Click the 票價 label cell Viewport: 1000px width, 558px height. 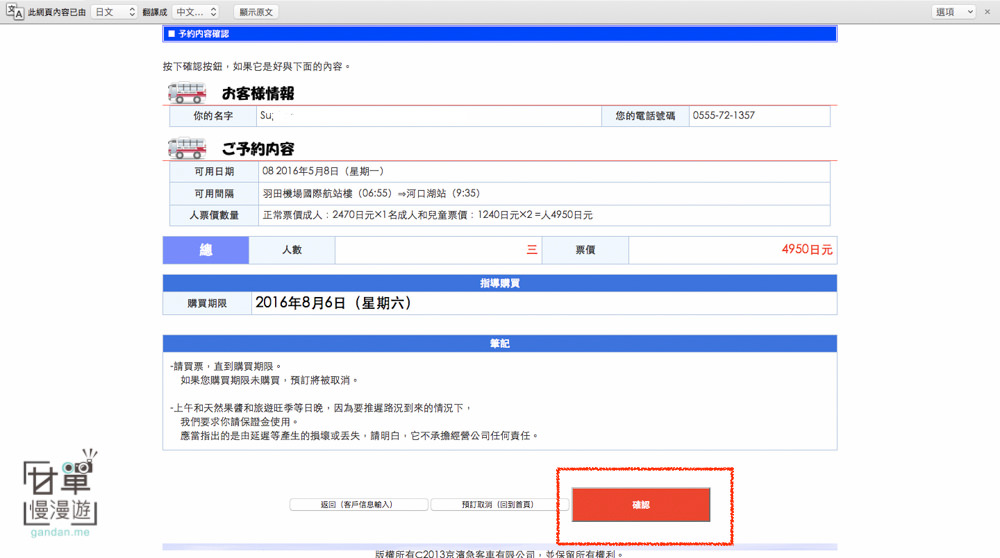tap(585, 250)
